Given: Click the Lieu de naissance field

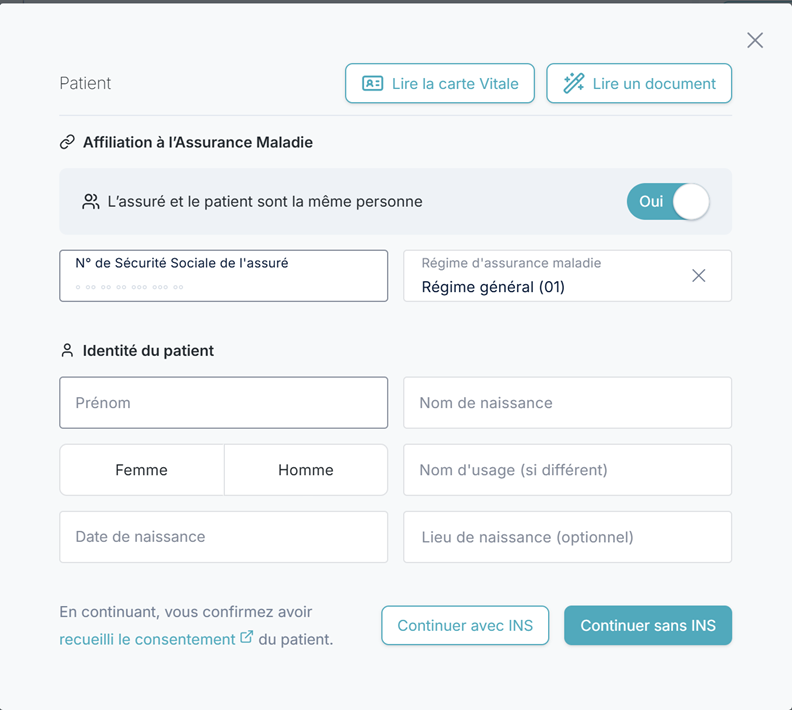Looking at the screenshot, I should pyautogui.click(x=567, y=537).
